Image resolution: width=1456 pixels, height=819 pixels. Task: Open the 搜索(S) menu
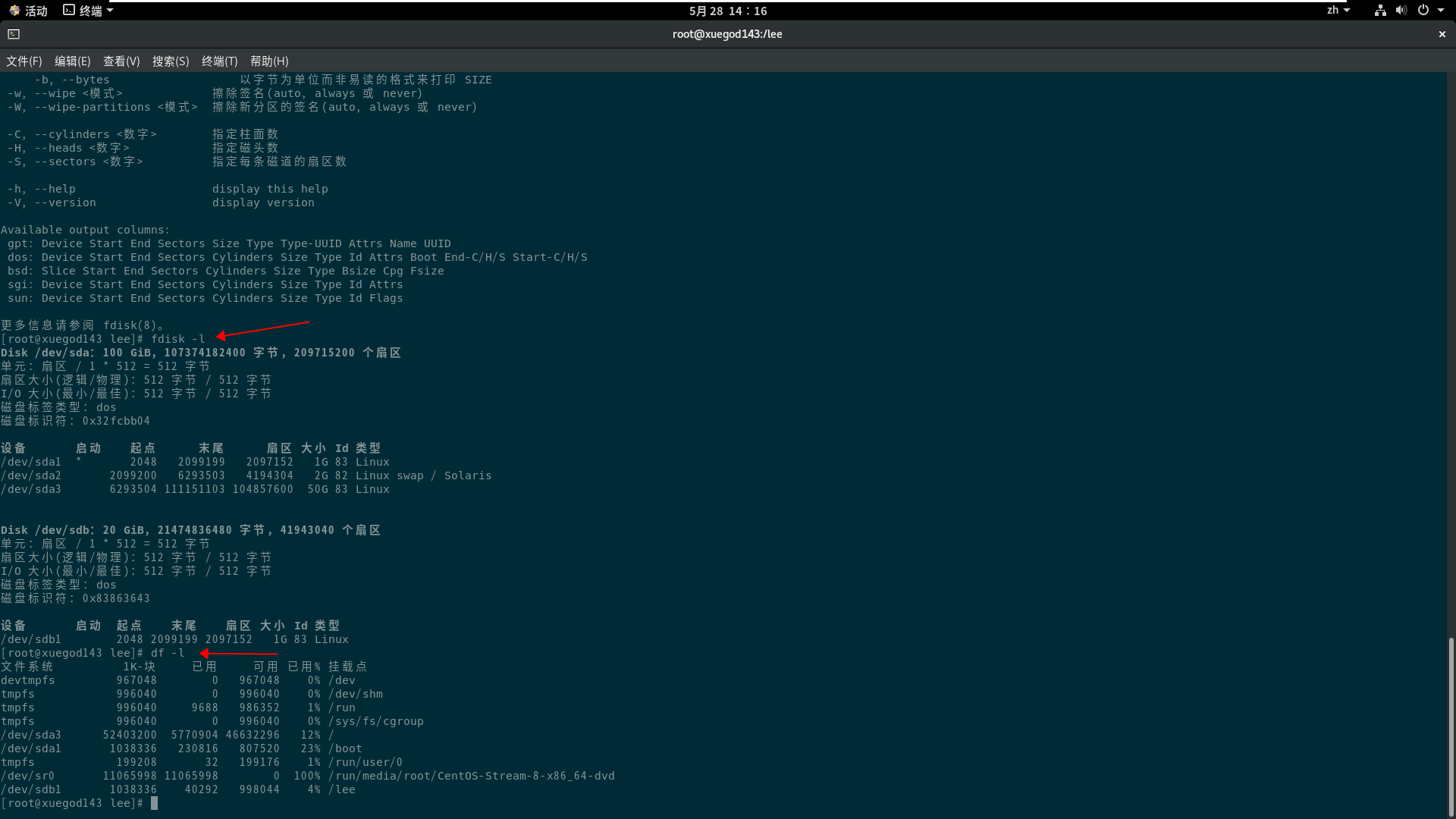point(171,61)
